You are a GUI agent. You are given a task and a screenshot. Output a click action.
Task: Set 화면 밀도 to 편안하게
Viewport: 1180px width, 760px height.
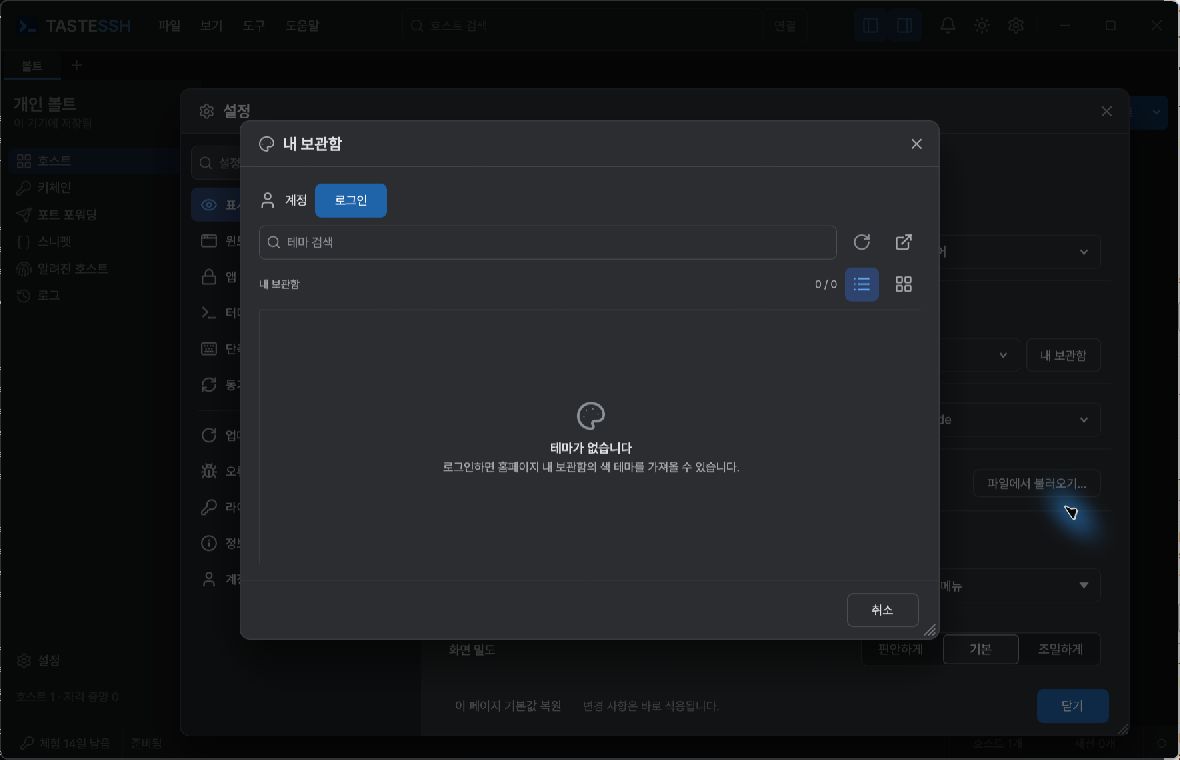click(x=900, y=649)
